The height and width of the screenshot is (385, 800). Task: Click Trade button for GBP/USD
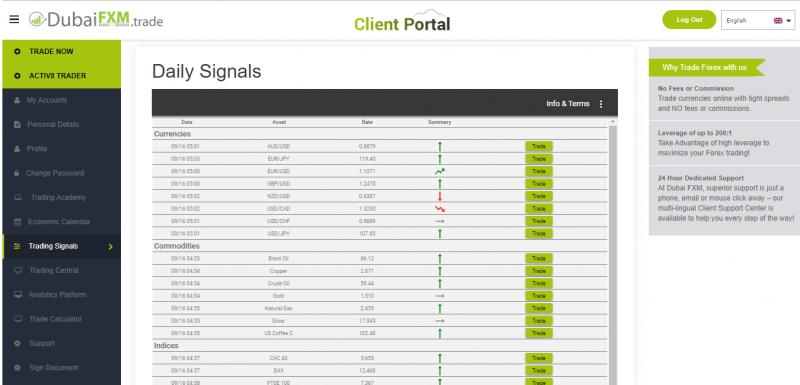pos(539,184)
